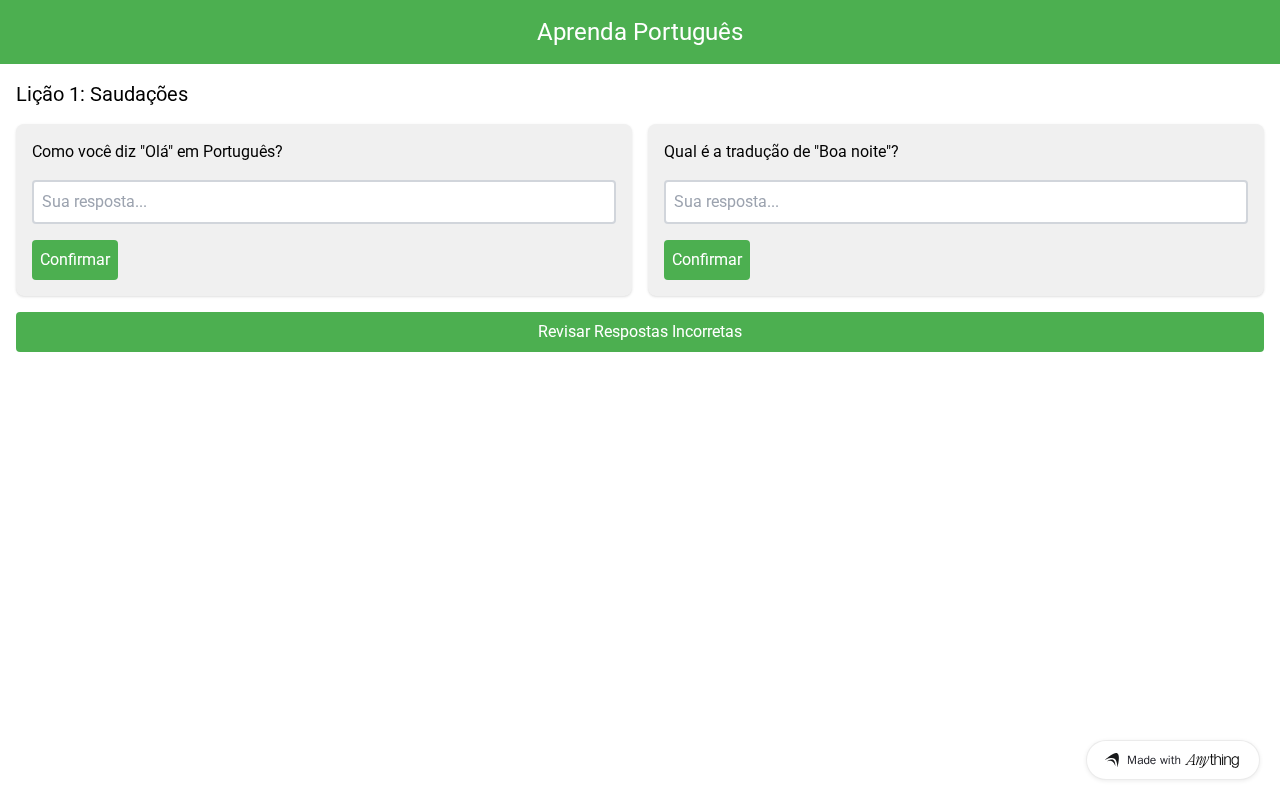Select the "Lição 1: Saudações" heading

[x=102, y=94]
